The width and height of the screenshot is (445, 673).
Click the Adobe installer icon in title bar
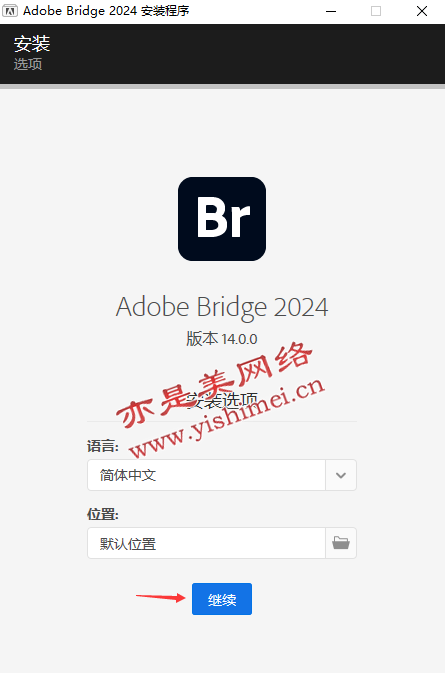(x=10, y=11)
